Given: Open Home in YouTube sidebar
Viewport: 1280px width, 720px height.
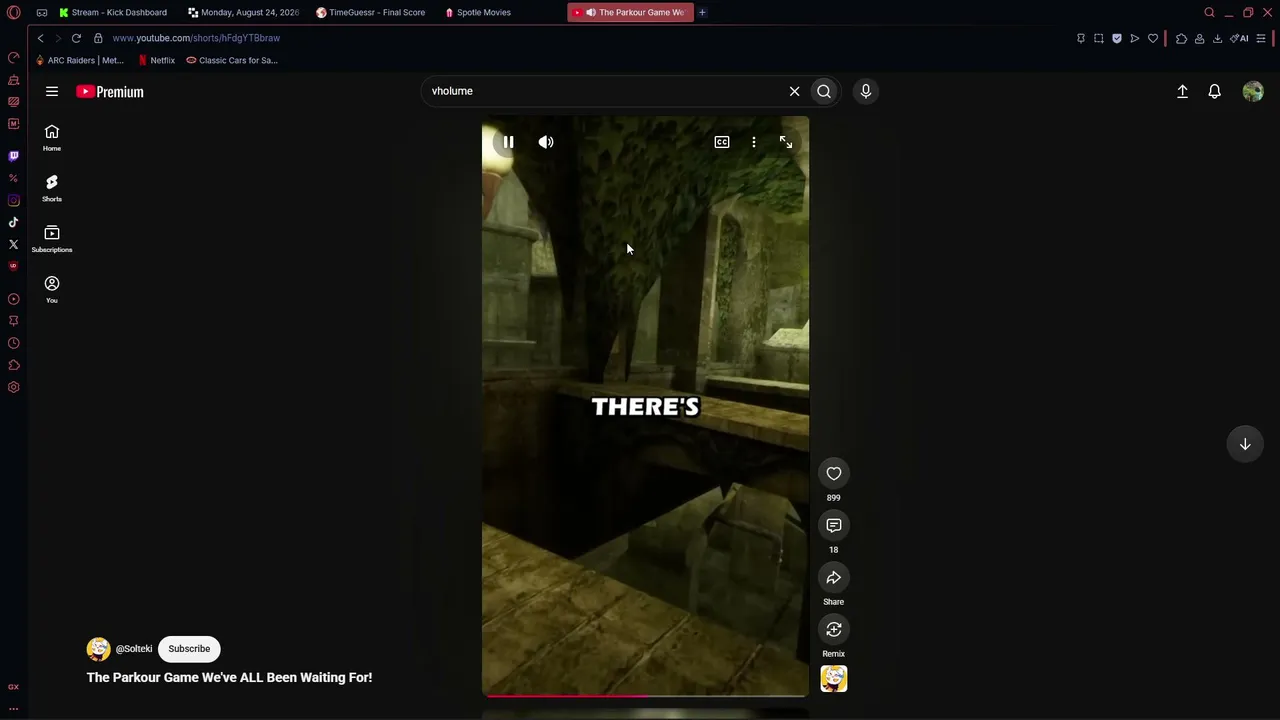Looking at the screenshot, I should (x=52, y=137).
